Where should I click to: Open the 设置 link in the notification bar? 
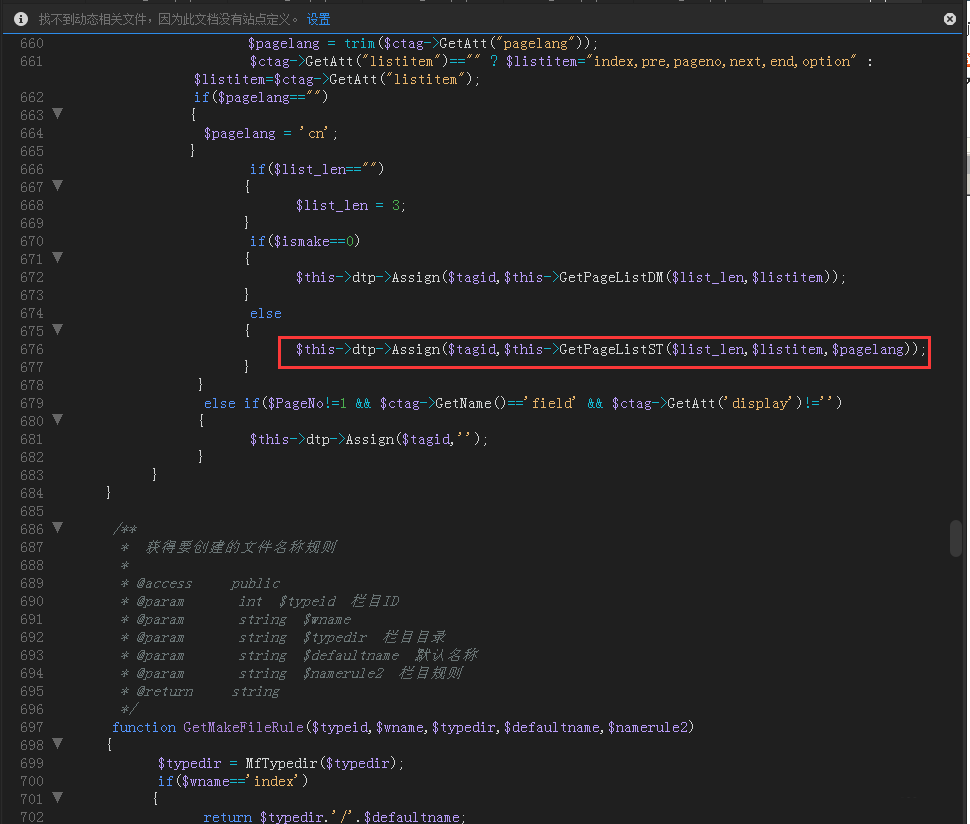click(318, 20)
